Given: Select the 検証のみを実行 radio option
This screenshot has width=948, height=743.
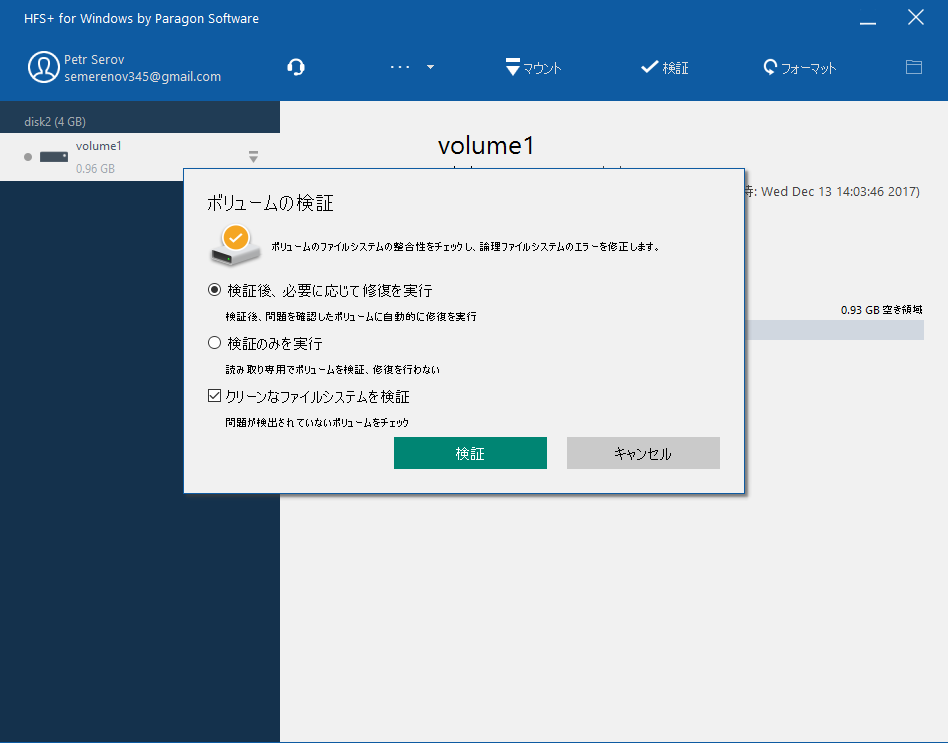Looking at the screenshot, I should point(214,343).
